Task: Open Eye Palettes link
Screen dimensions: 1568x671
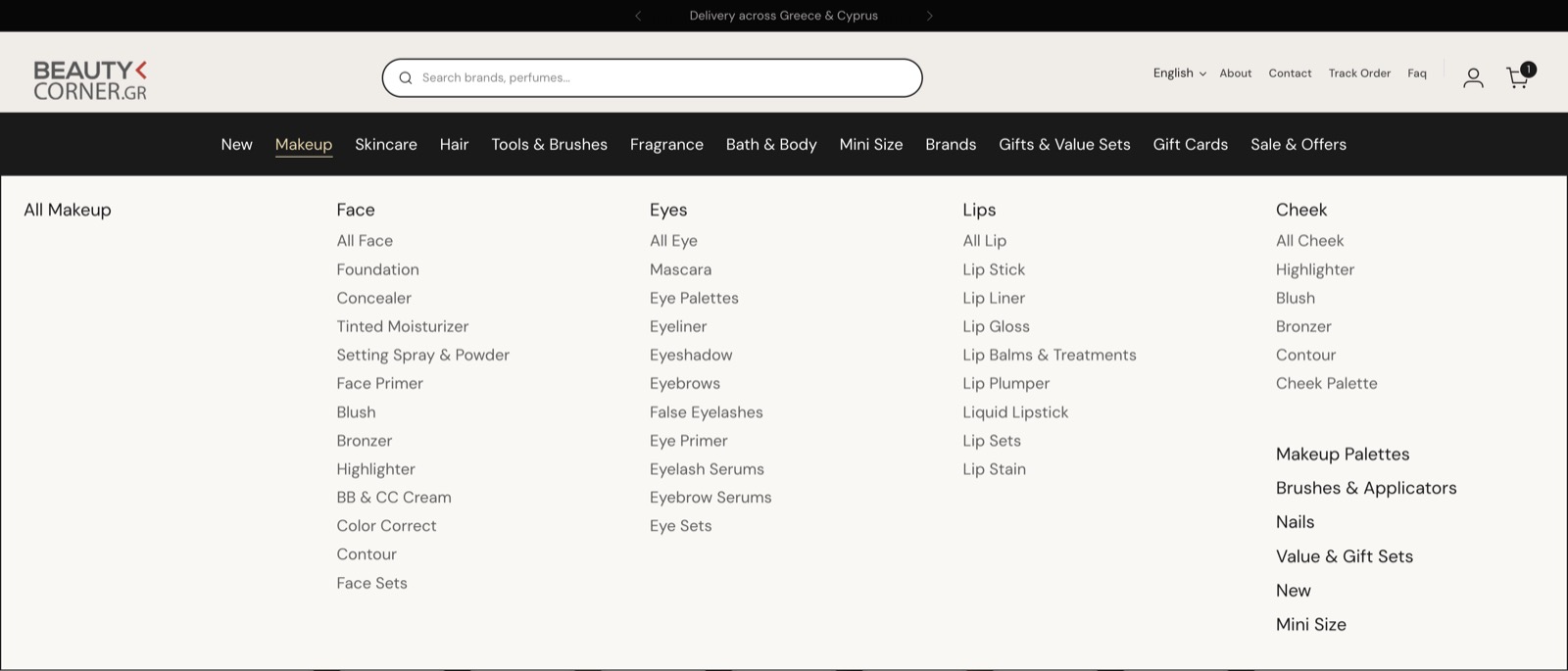Action: [694, 298]
